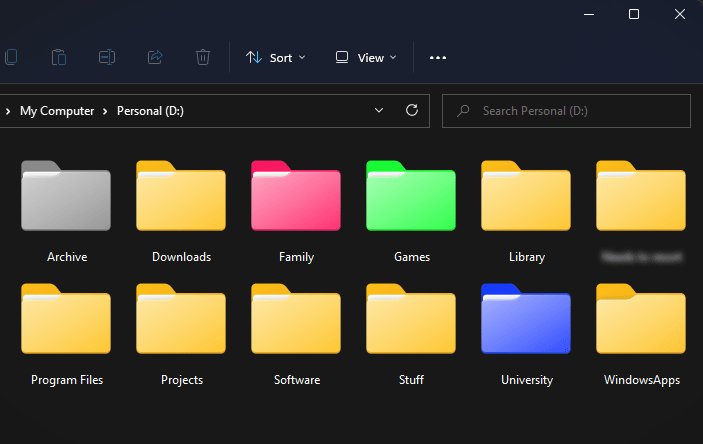Click the Delete trash can icon
This screenshot has height=444, width=703.
203,57
